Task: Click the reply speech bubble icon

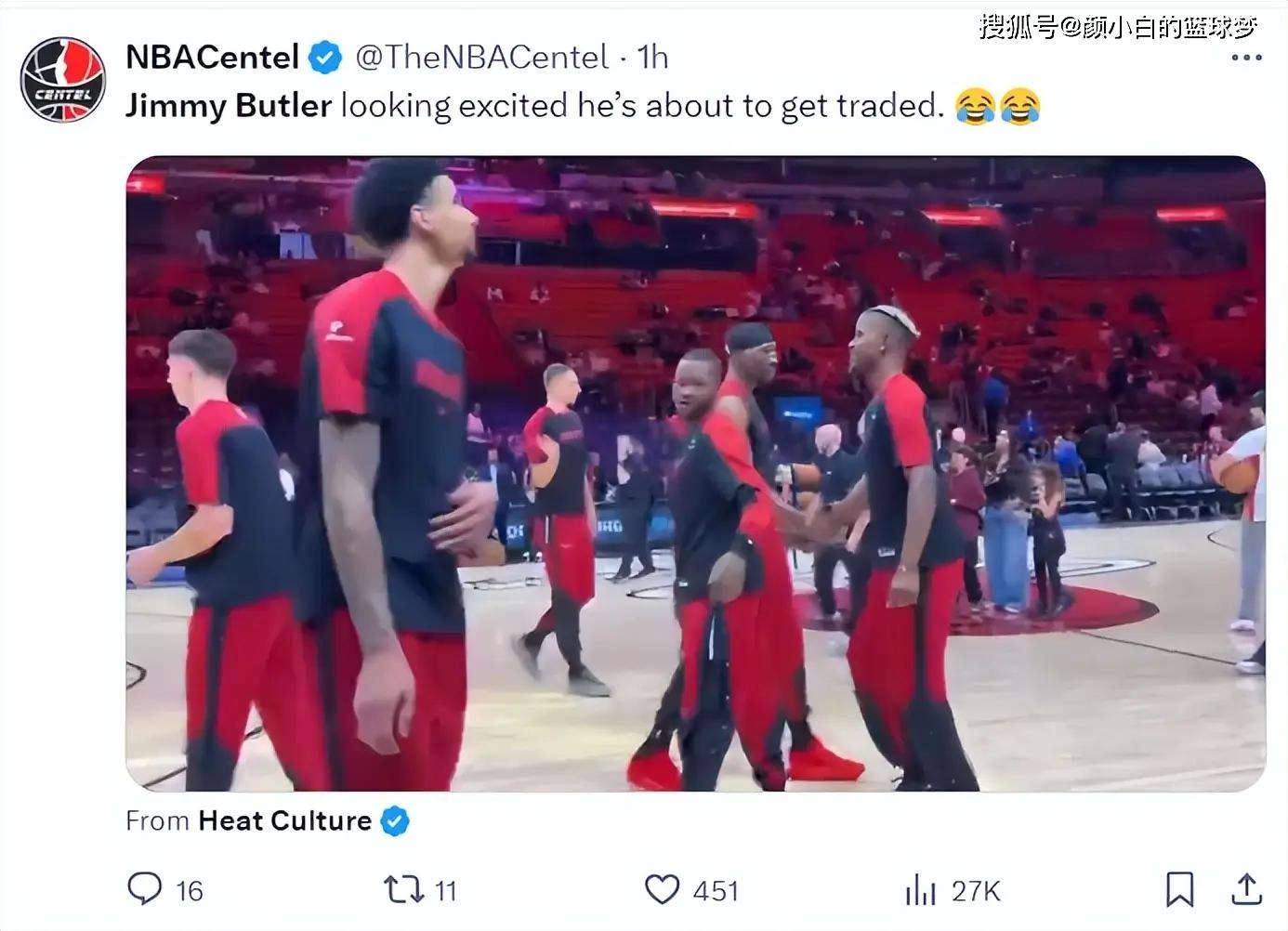Action: click(144, 889)
